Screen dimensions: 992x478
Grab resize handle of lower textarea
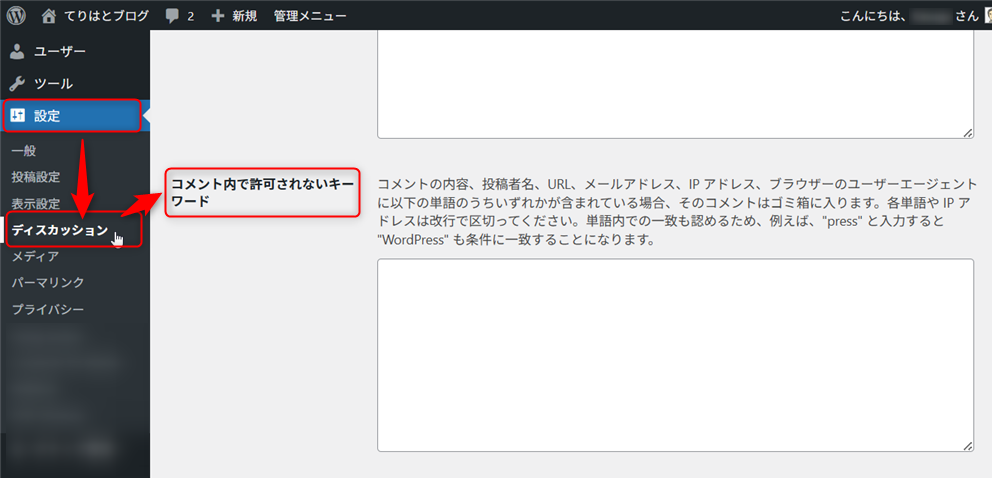point(968,446)
